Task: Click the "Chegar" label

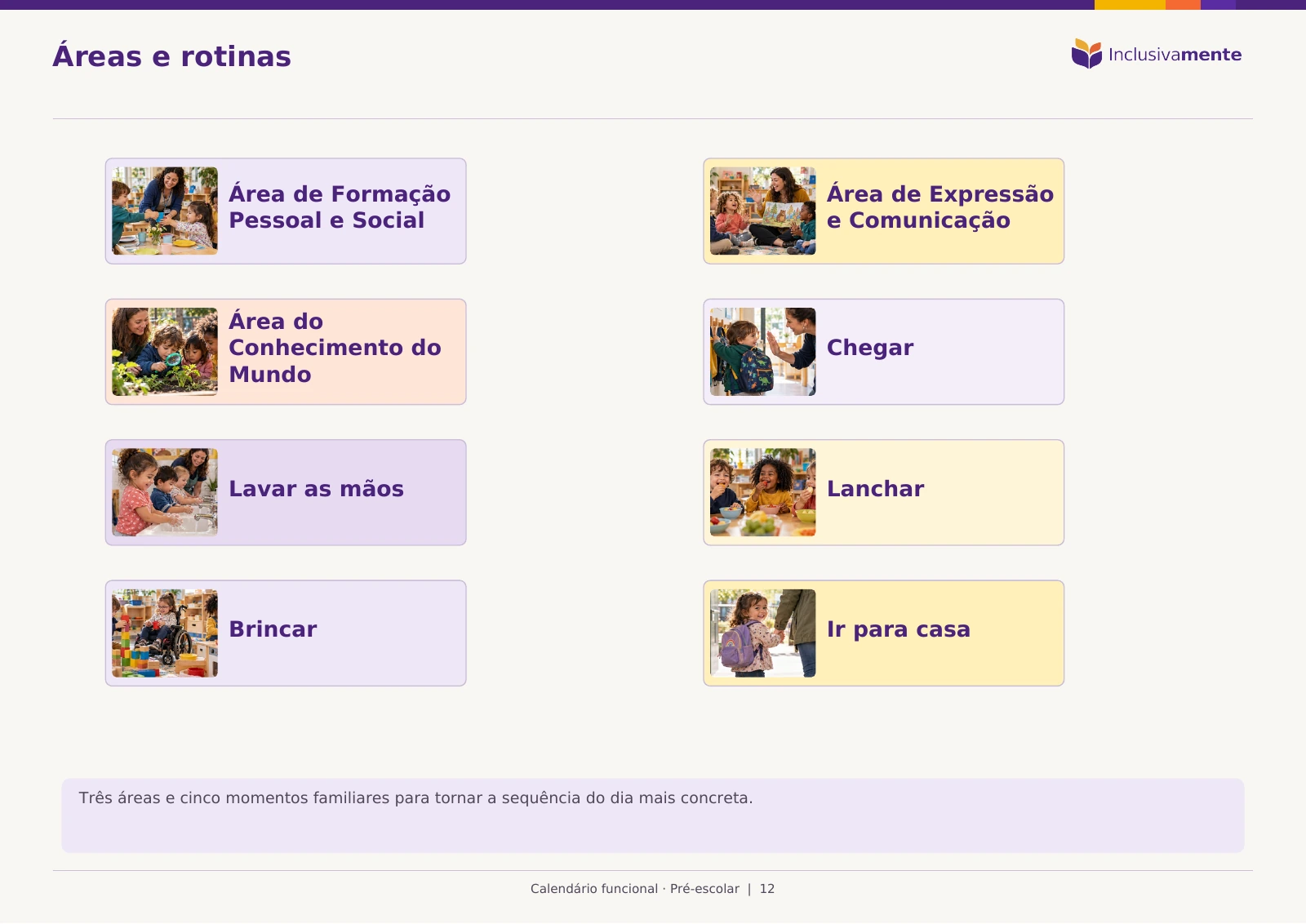Action: [870, 348]
